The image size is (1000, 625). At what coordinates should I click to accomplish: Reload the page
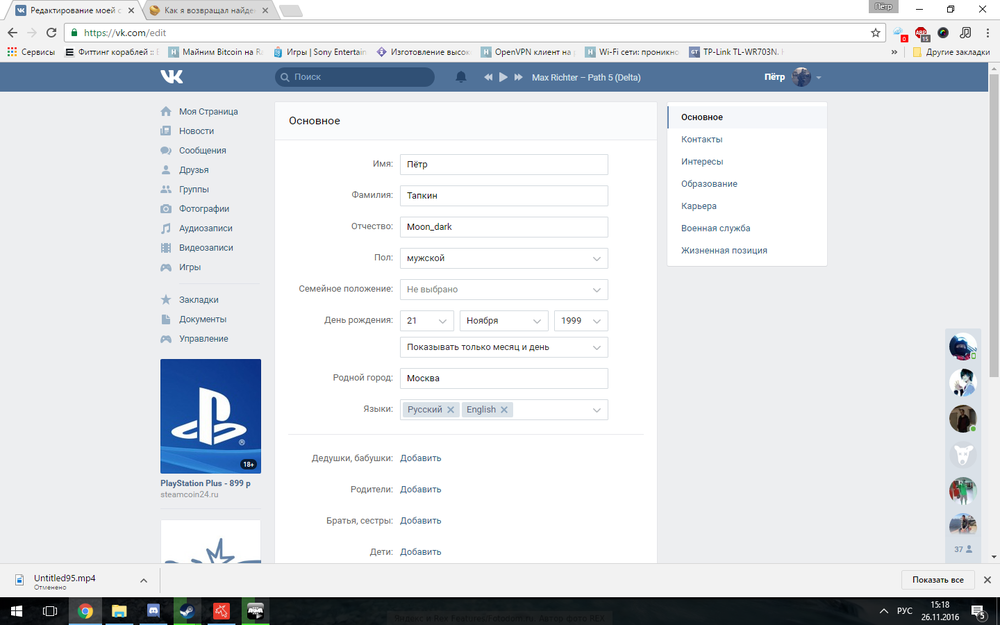coord(52,33)
